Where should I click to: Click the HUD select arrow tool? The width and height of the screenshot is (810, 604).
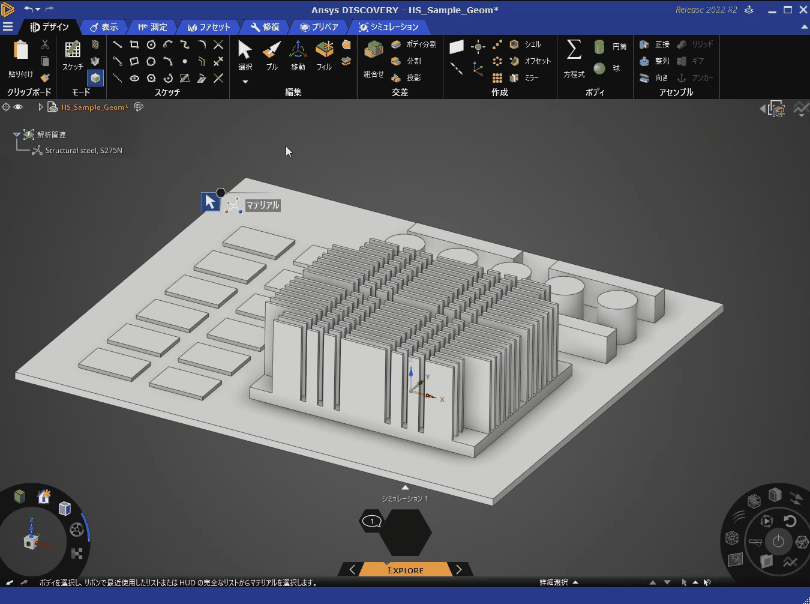click(x=210, y=202)
